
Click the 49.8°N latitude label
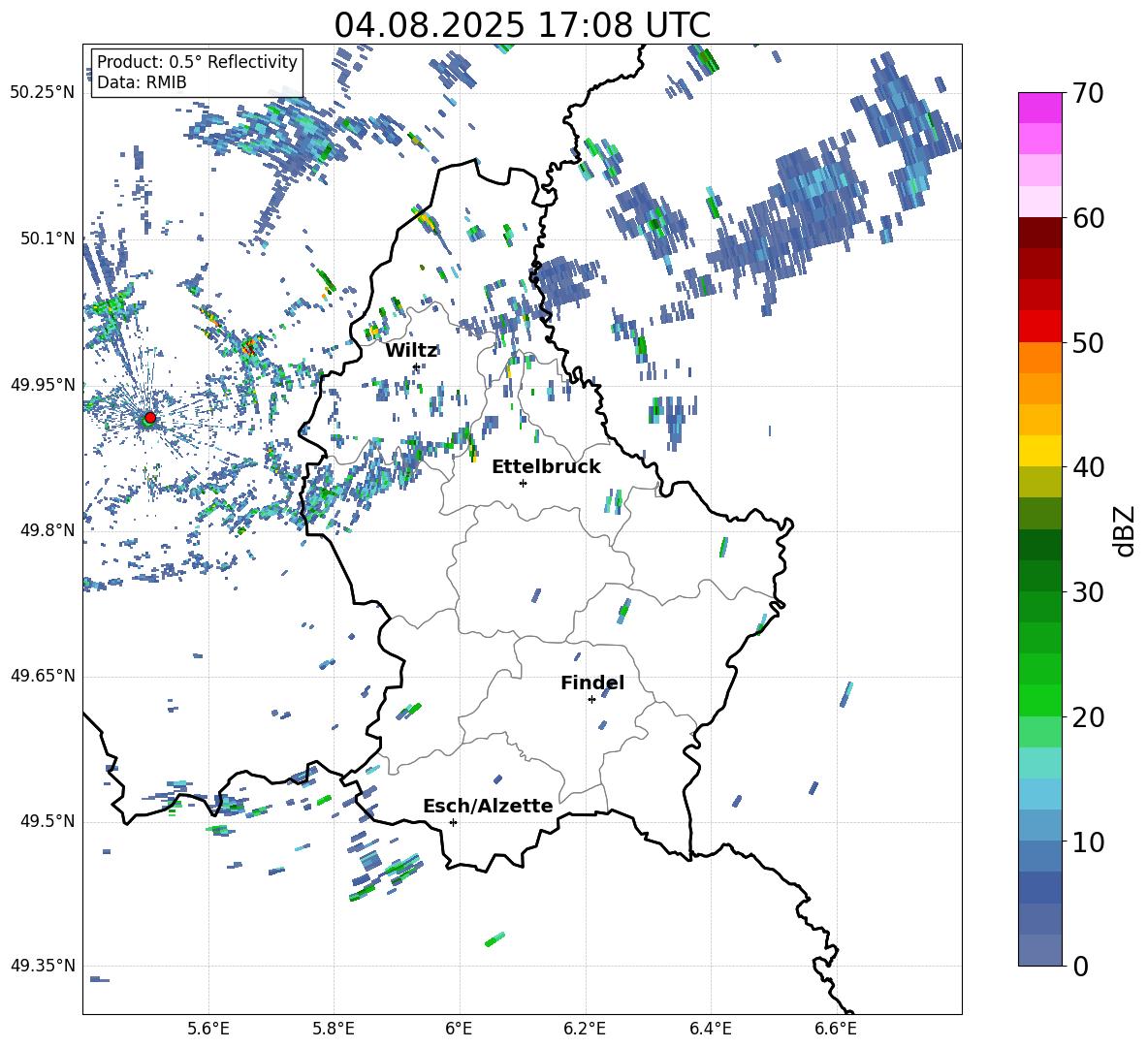48,530
